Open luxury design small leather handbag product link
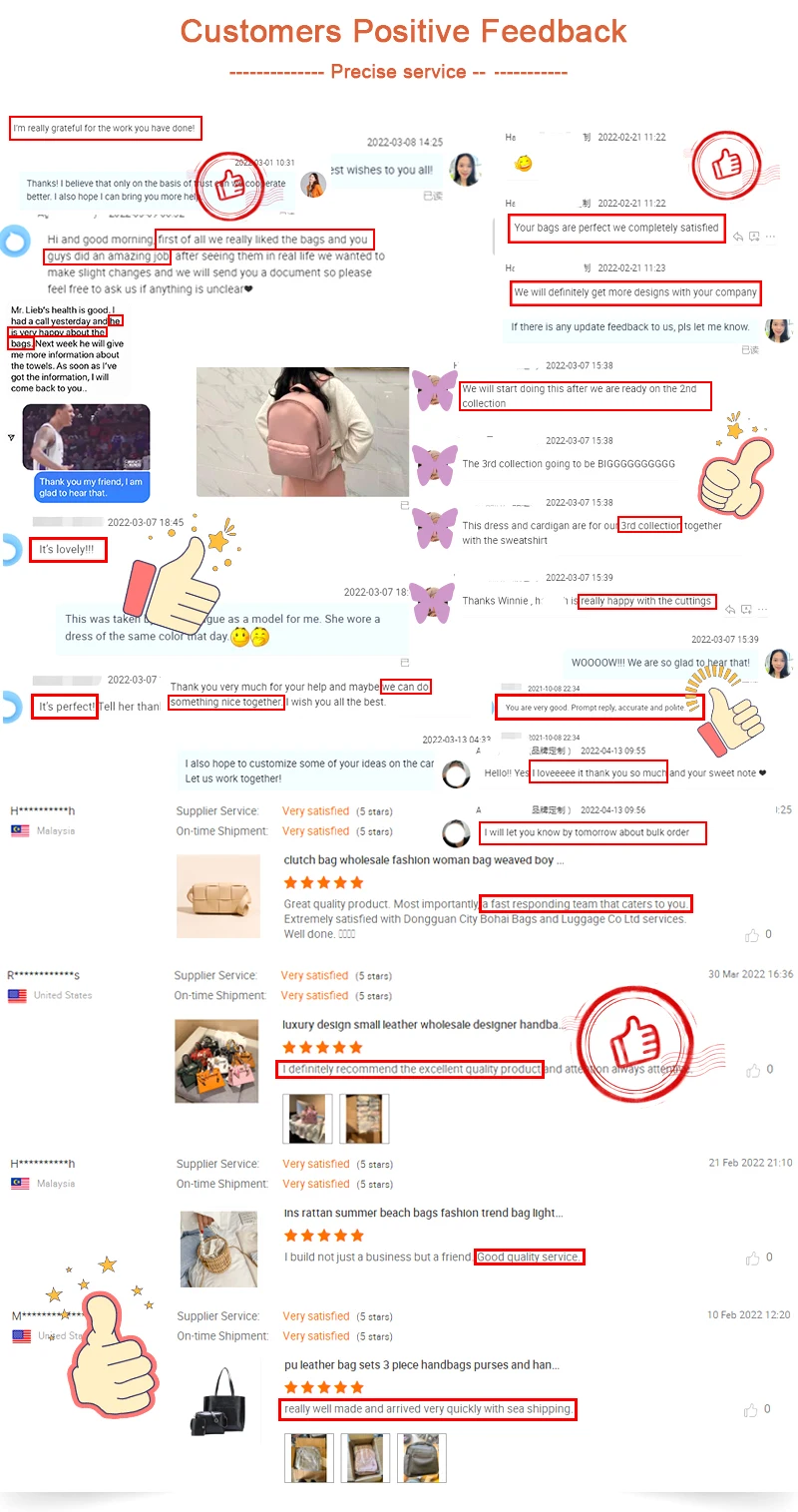798x1512 pixels. click(425, 1025)
